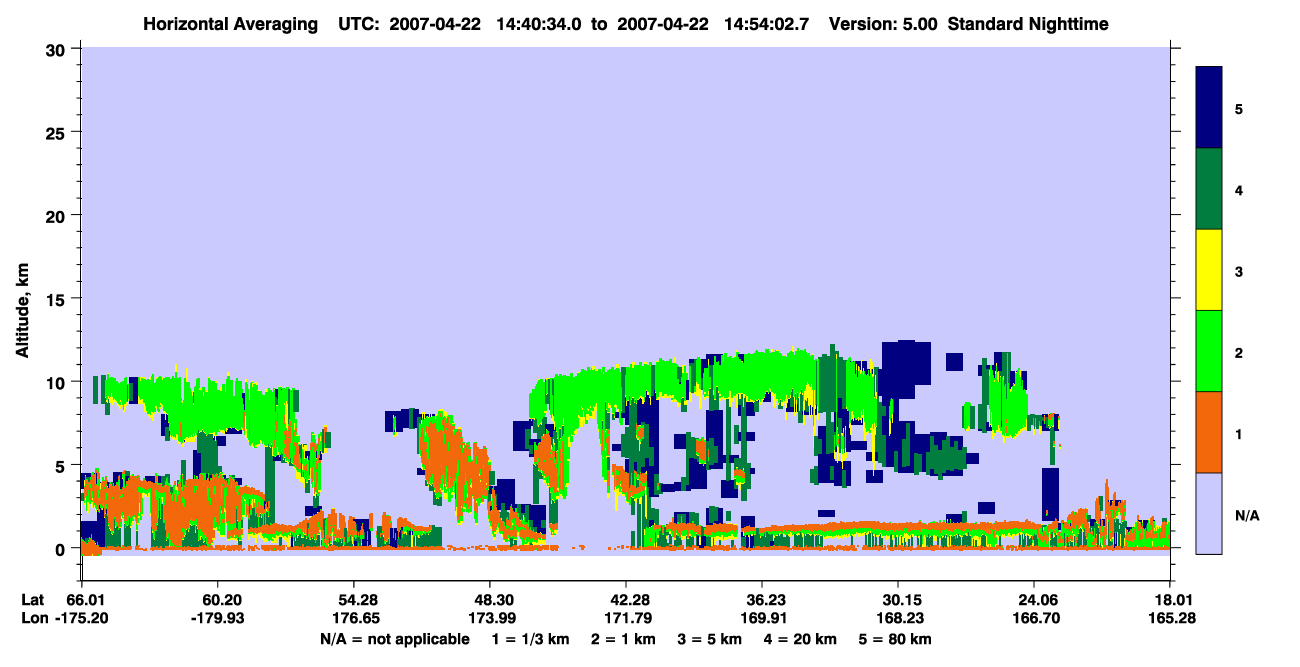Click the y-axis tick label 20
The image size is (1300, 667).
(58, 215)
